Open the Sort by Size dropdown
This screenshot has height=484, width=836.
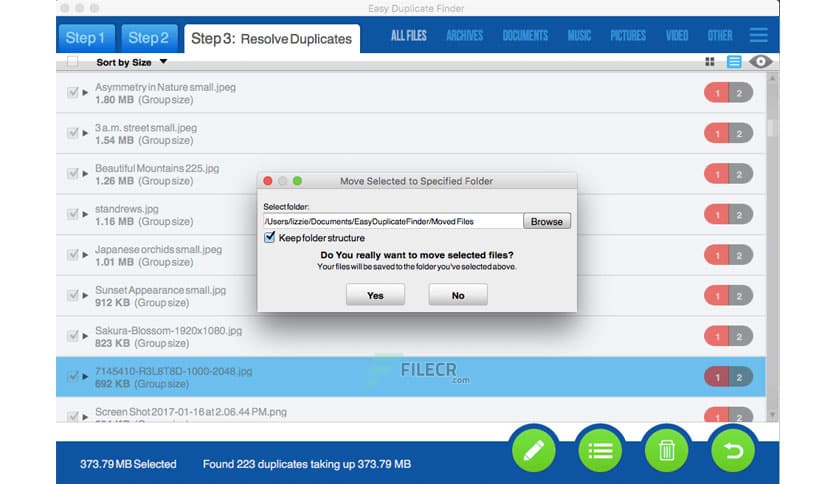[132, 62]
